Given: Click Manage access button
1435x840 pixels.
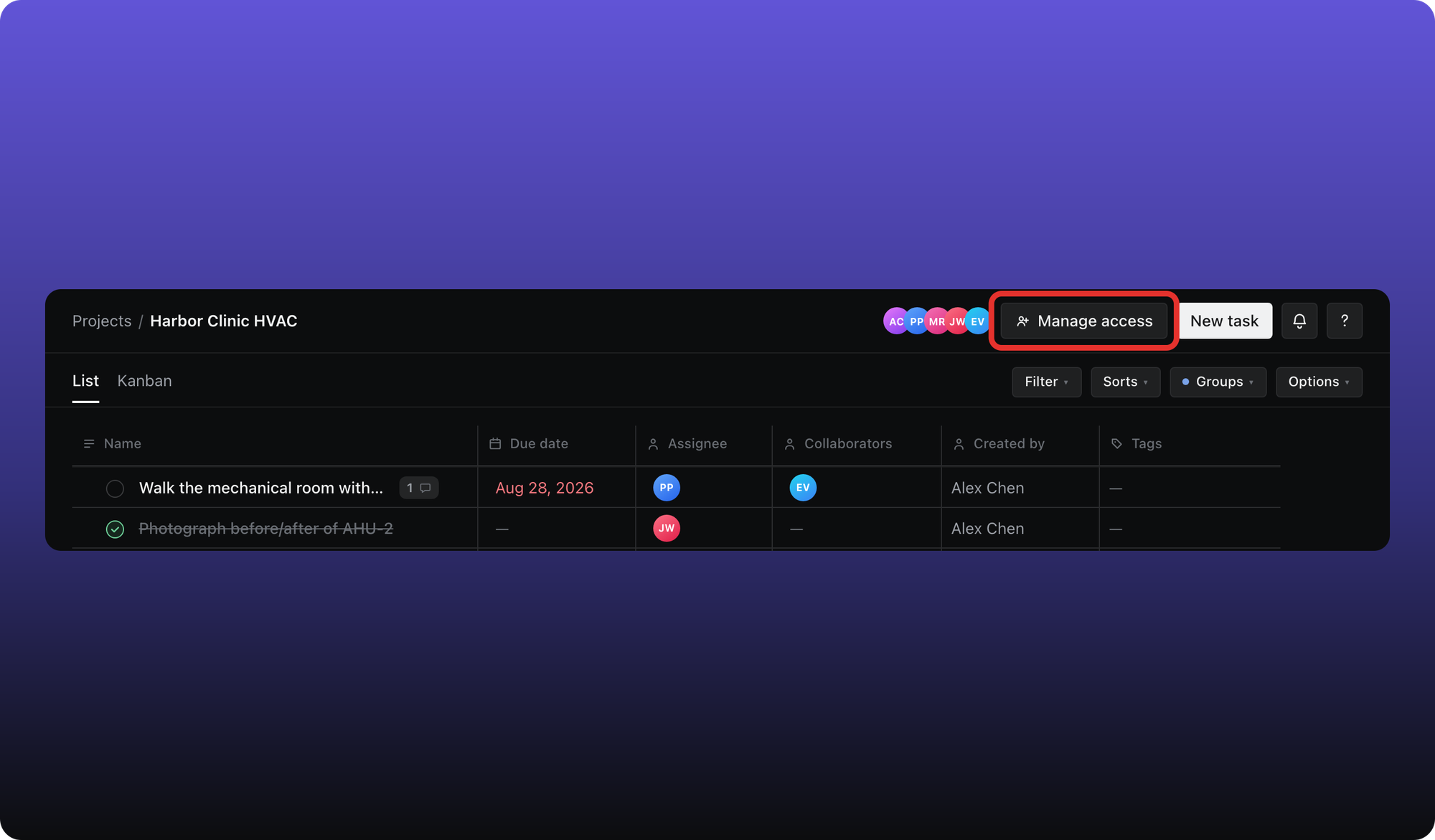Looking at the screenshot, I should point(1084,321).
